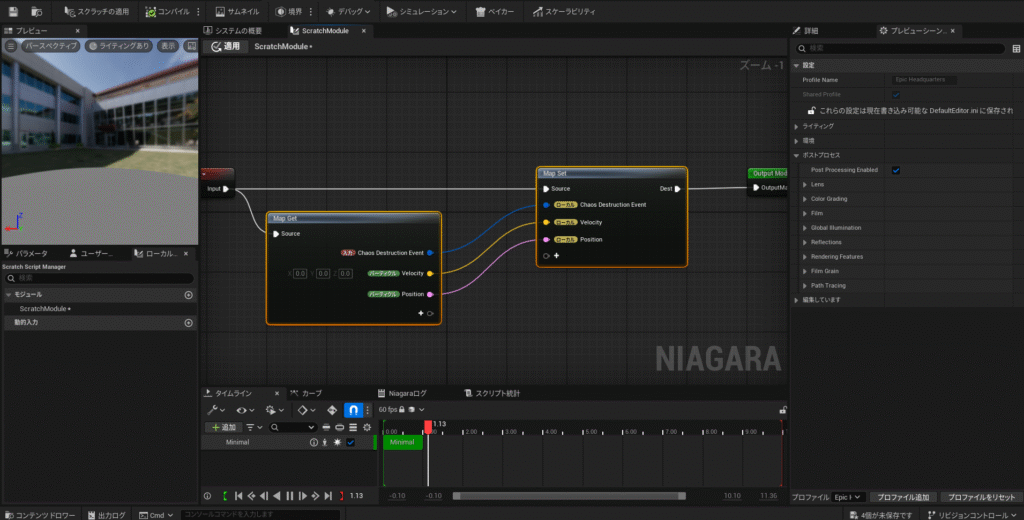The width and height of the screenshot is (1024, 520).
Task: Open timeline view options eye menu
Action: coord(245,410)
